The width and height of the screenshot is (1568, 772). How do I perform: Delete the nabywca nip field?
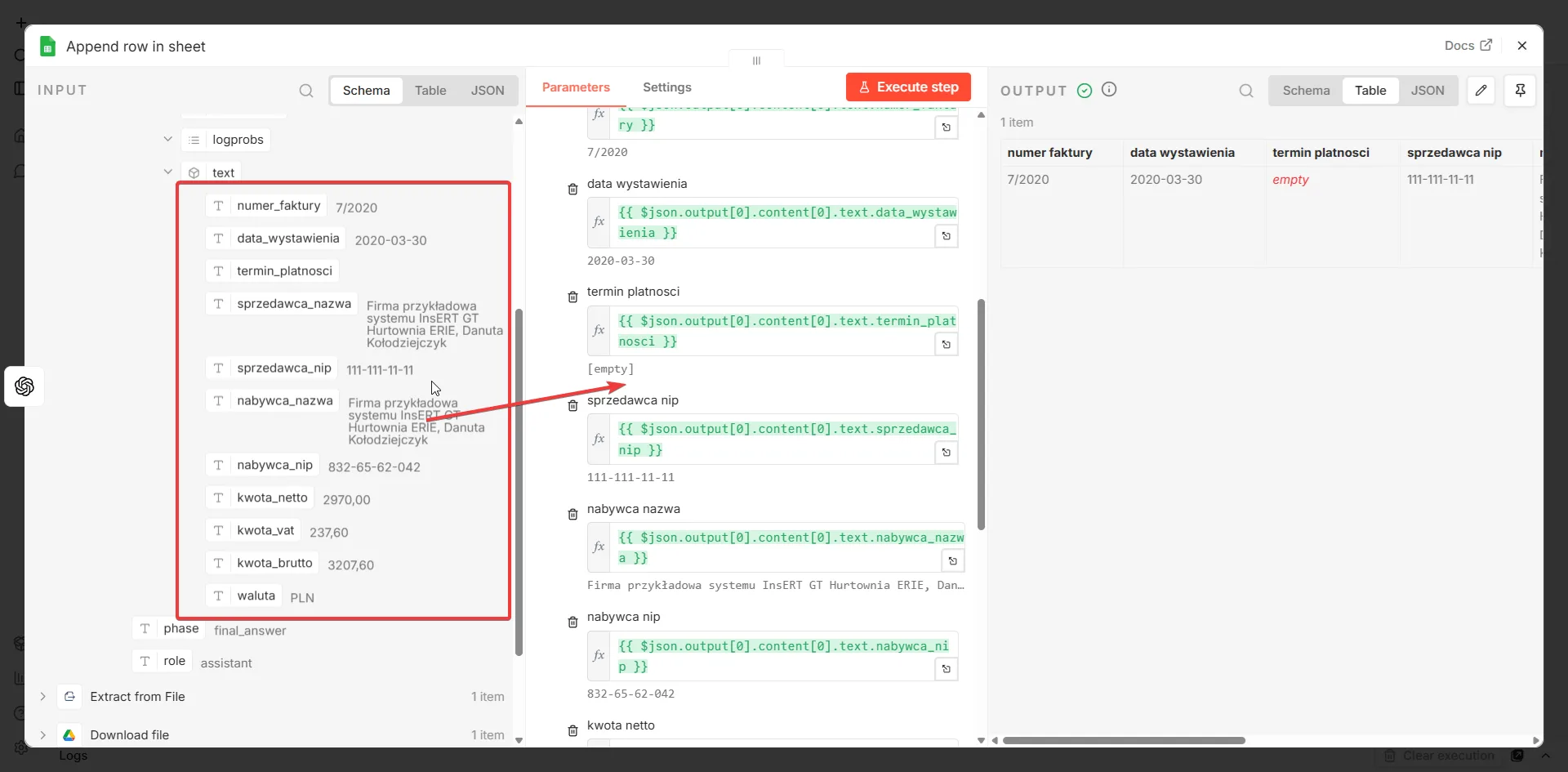tap(572, 623)
